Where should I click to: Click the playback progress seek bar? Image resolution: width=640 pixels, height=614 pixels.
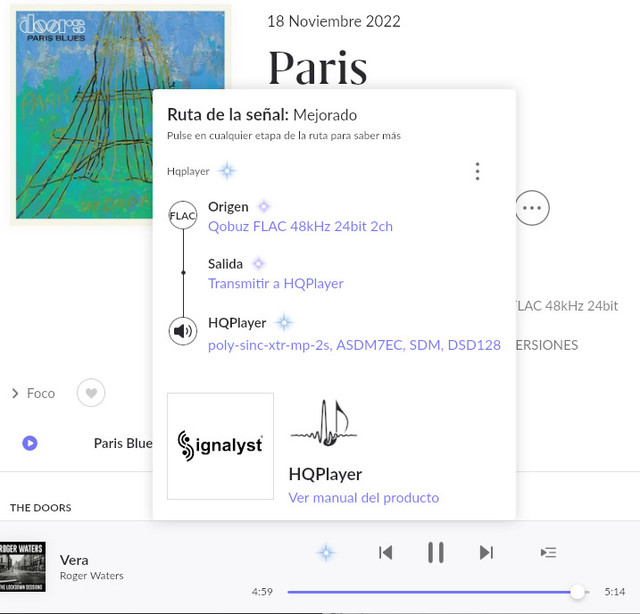click(438, 592)
